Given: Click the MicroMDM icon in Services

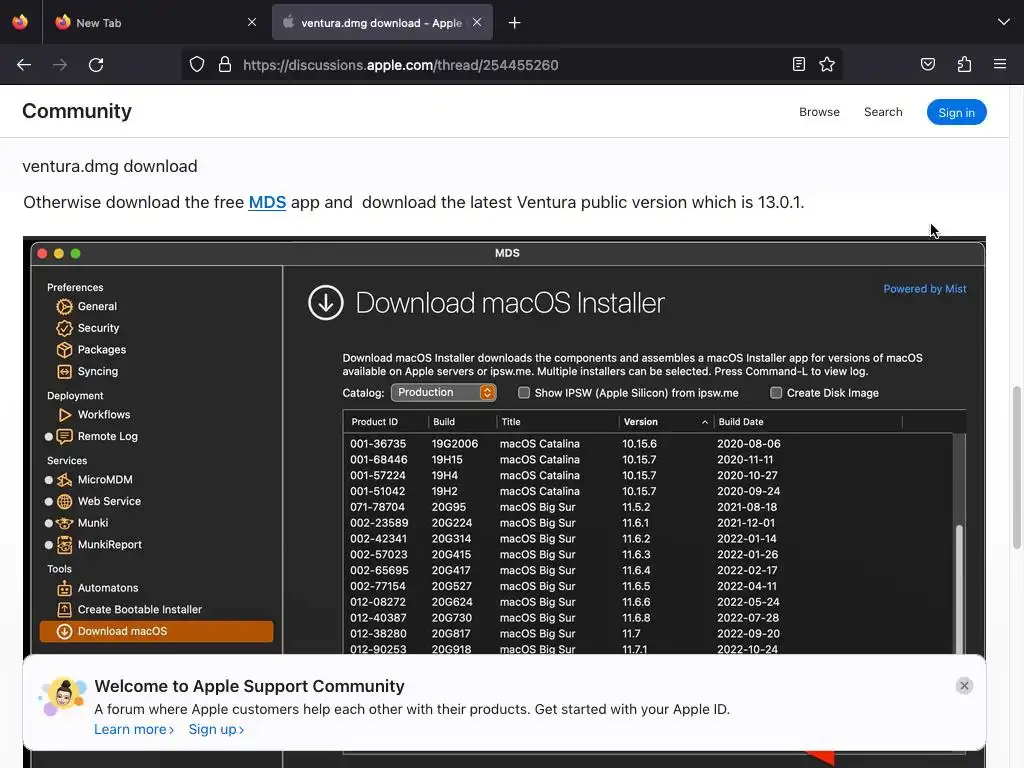Looking at the screenshot, I should (64, 480).
